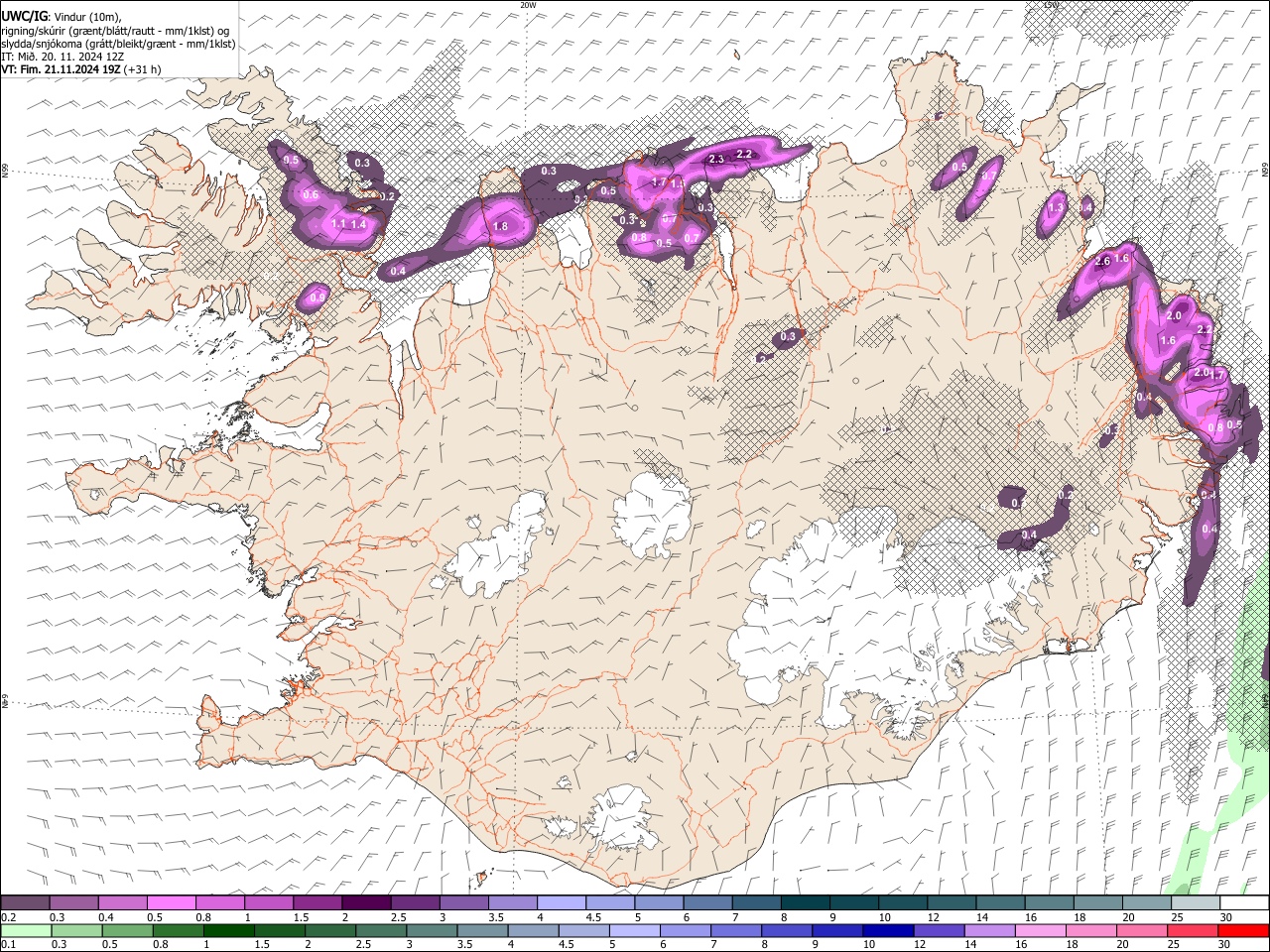Click the '15W' longitude label at the top edge
Screen dimensions: 1270x952
coord(1051,5)
